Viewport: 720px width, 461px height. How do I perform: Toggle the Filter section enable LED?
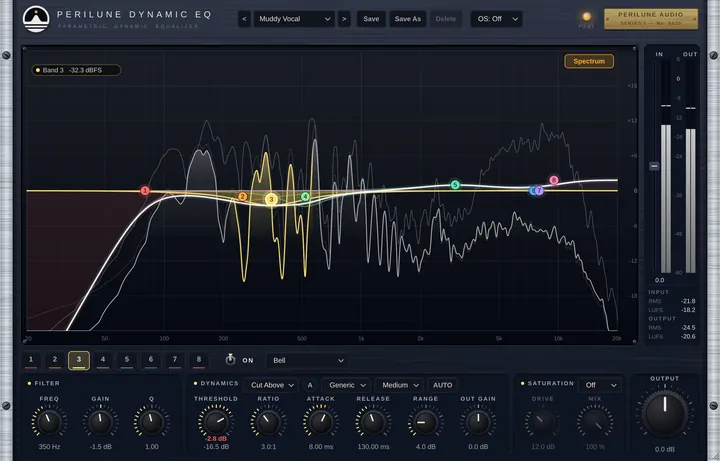[29, 383]
